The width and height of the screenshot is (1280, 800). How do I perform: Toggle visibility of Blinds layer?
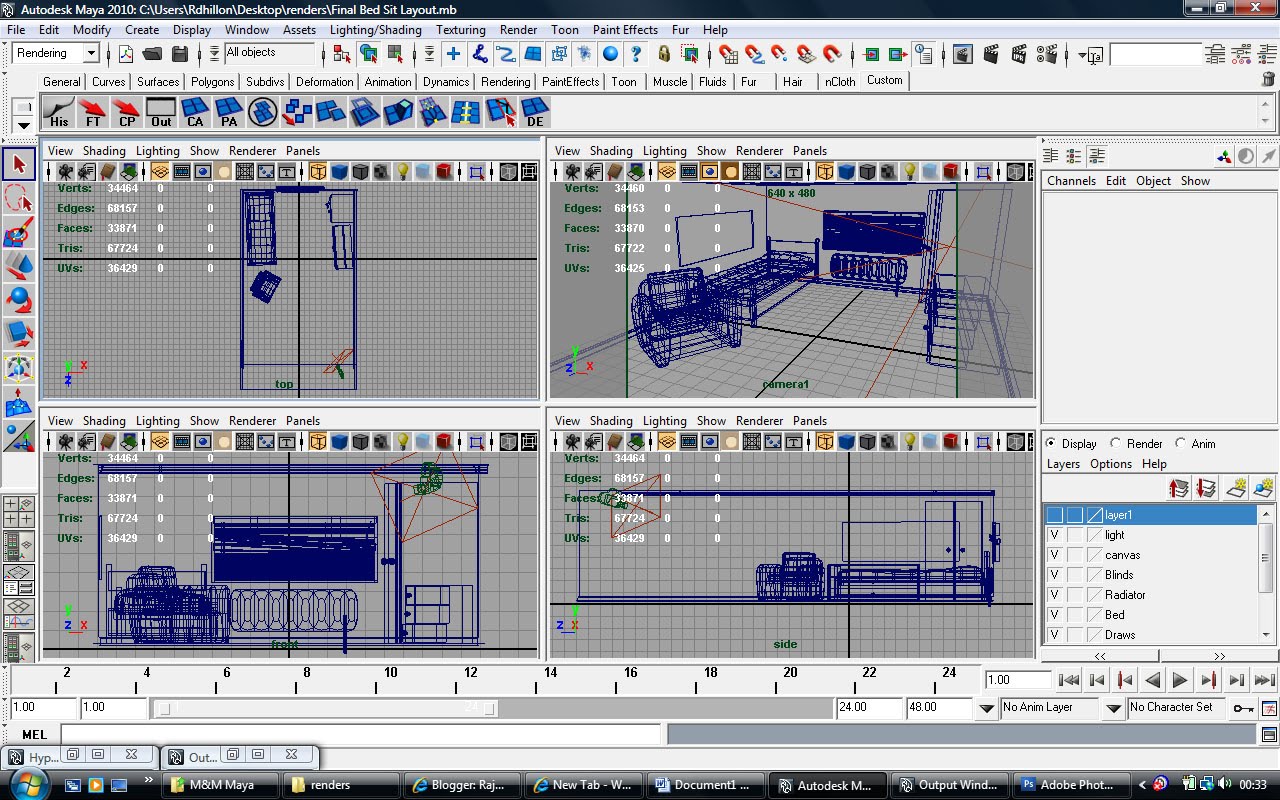1054,575
